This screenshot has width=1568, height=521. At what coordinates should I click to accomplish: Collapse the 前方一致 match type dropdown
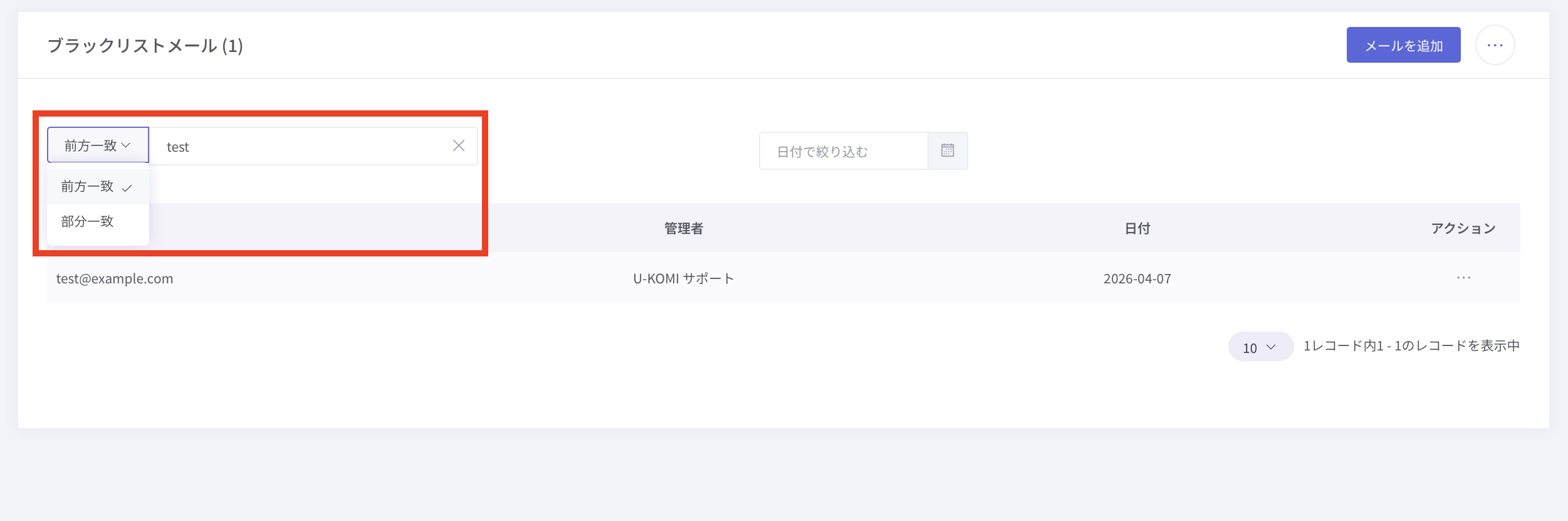pos(98,145)
